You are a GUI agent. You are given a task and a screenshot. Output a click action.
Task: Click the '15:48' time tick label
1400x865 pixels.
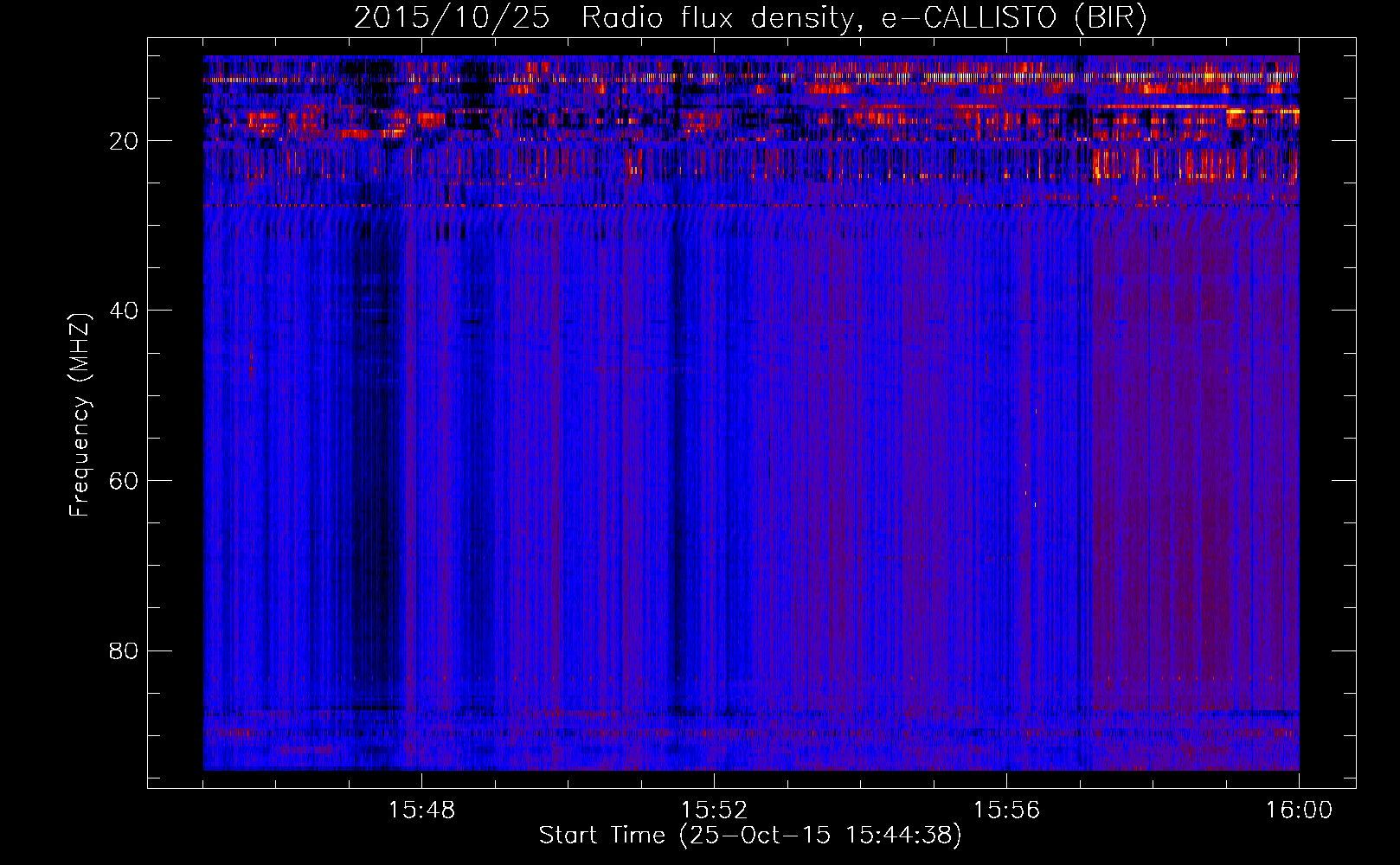click(421, 811)
